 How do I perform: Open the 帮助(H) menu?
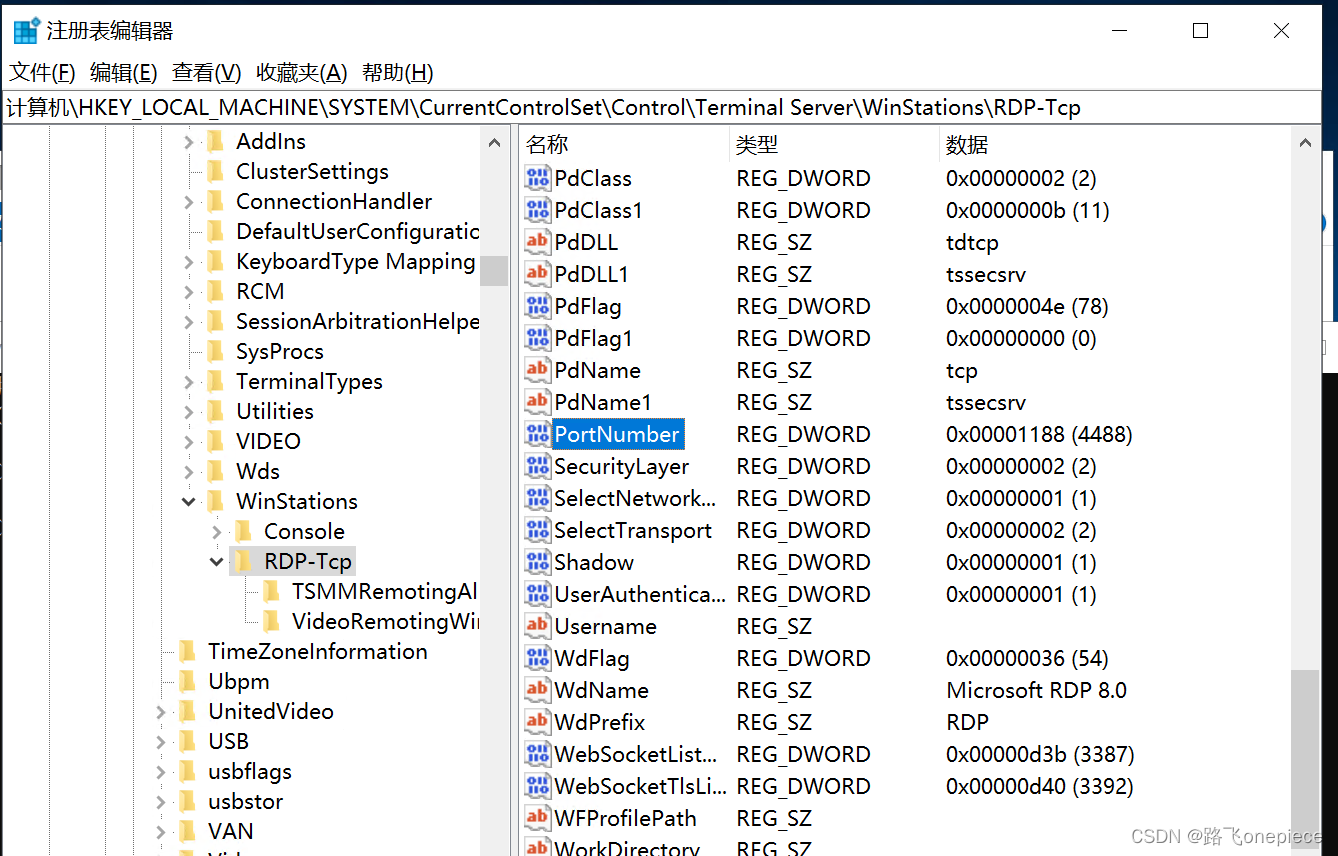[398, 73]
